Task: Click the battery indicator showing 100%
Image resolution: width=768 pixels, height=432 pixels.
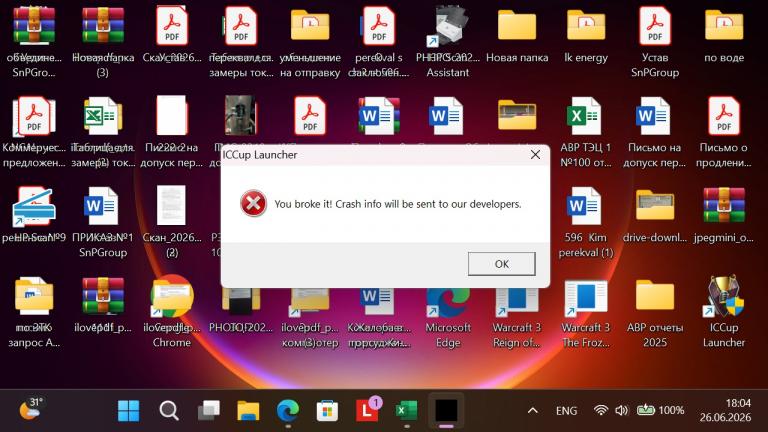Action: 660,410
